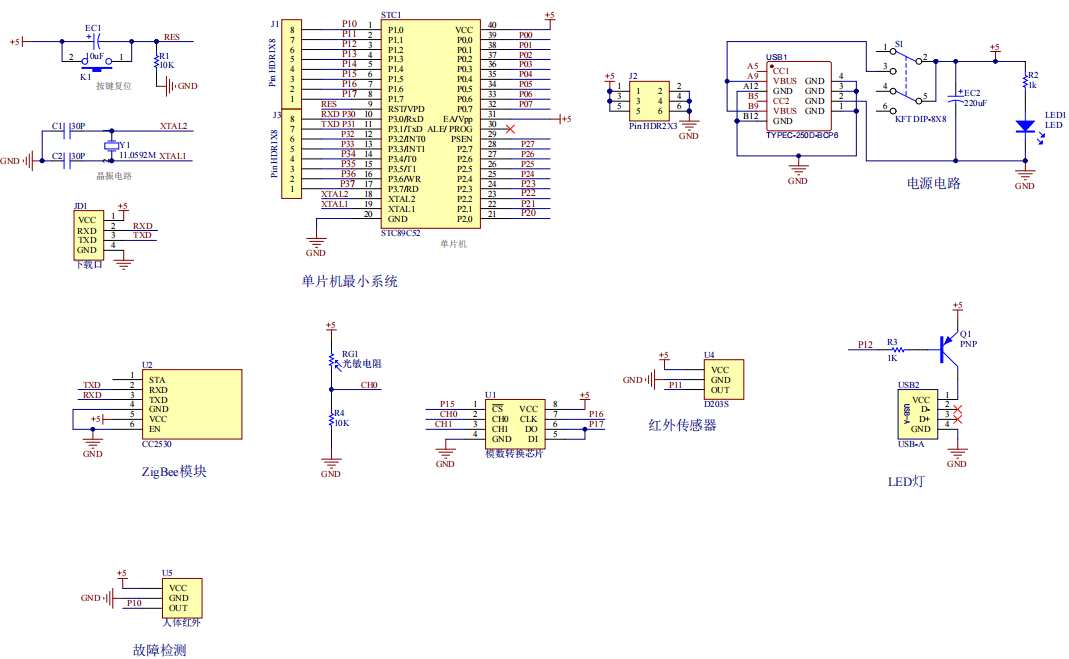Select the R4 10K resistor symbol
Viewport: 1069px width, 659px height.
[x=331, y=418]
